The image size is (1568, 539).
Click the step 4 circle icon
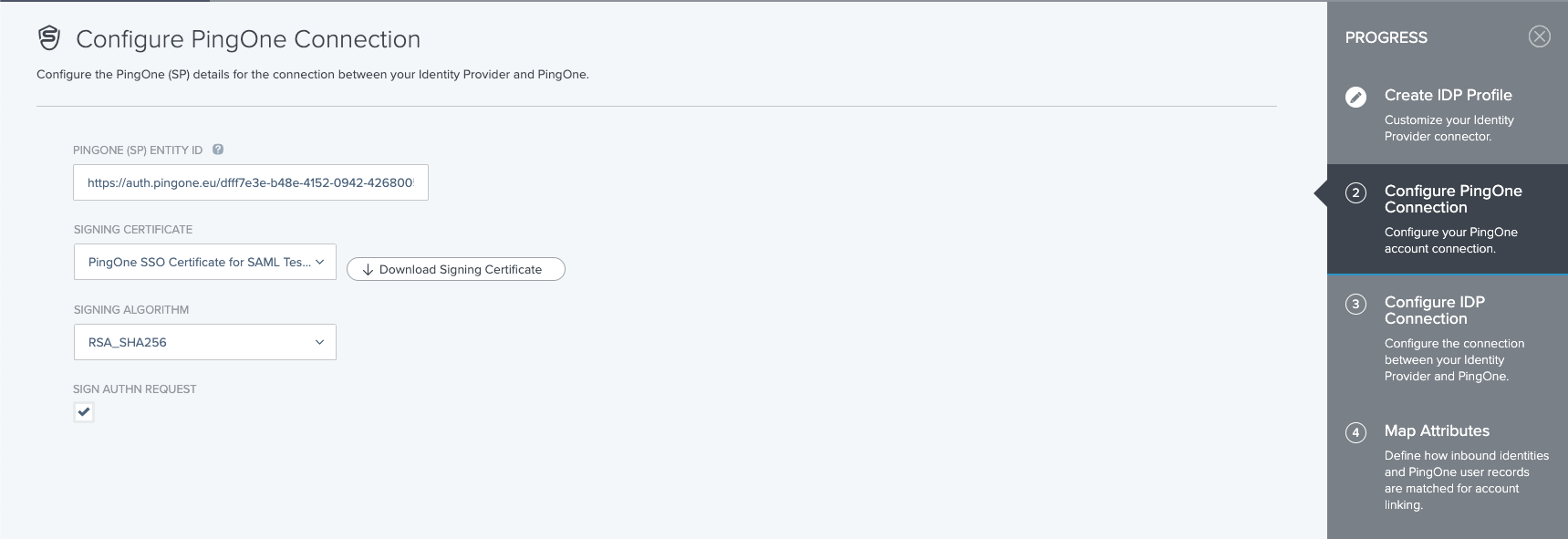coord(1355,432)
